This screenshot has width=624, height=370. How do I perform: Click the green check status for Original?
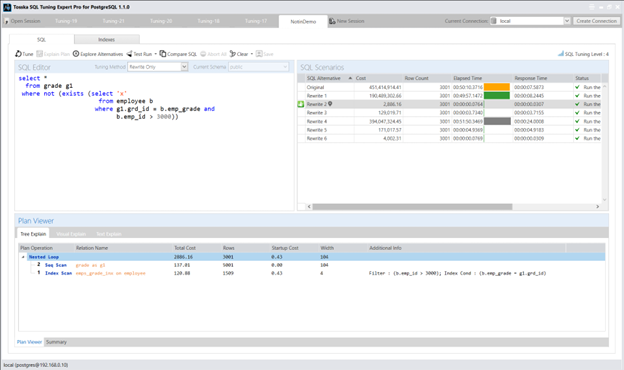pos(577,87)
